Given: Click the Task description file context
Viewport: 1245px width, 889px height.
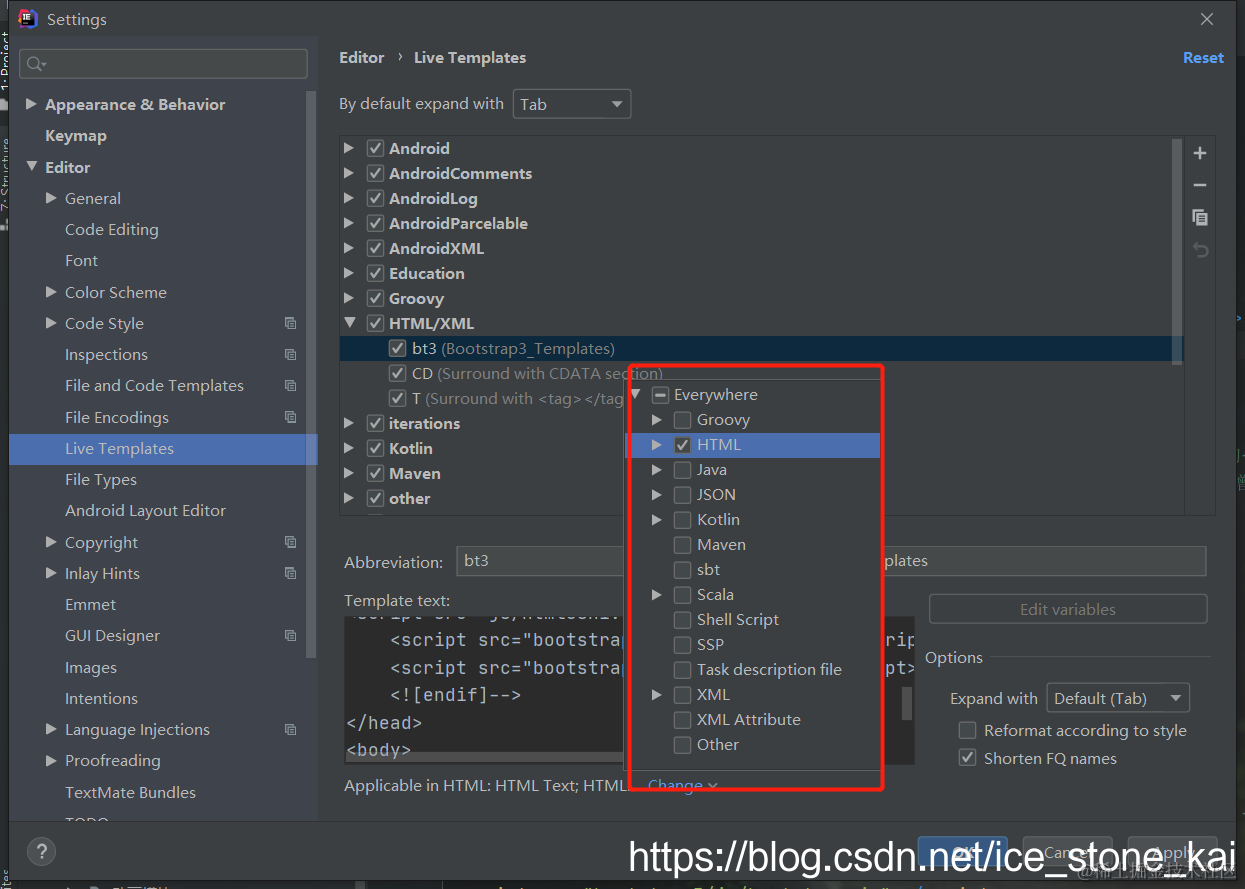Looking at the screenshot, I should tap(769, 670).
